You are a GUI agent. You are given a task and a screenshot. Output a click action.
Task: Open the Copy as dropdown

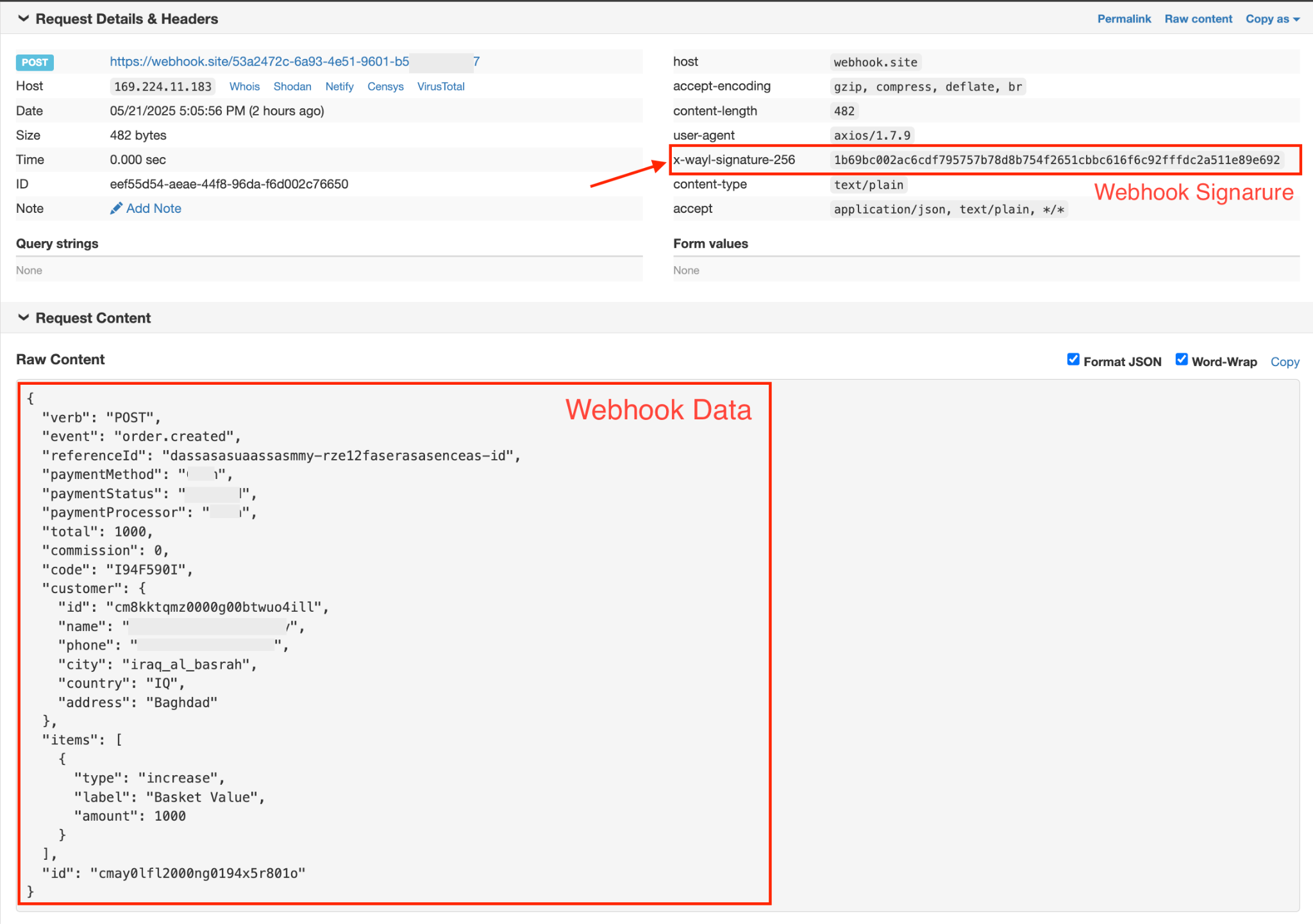point(1271,18)
